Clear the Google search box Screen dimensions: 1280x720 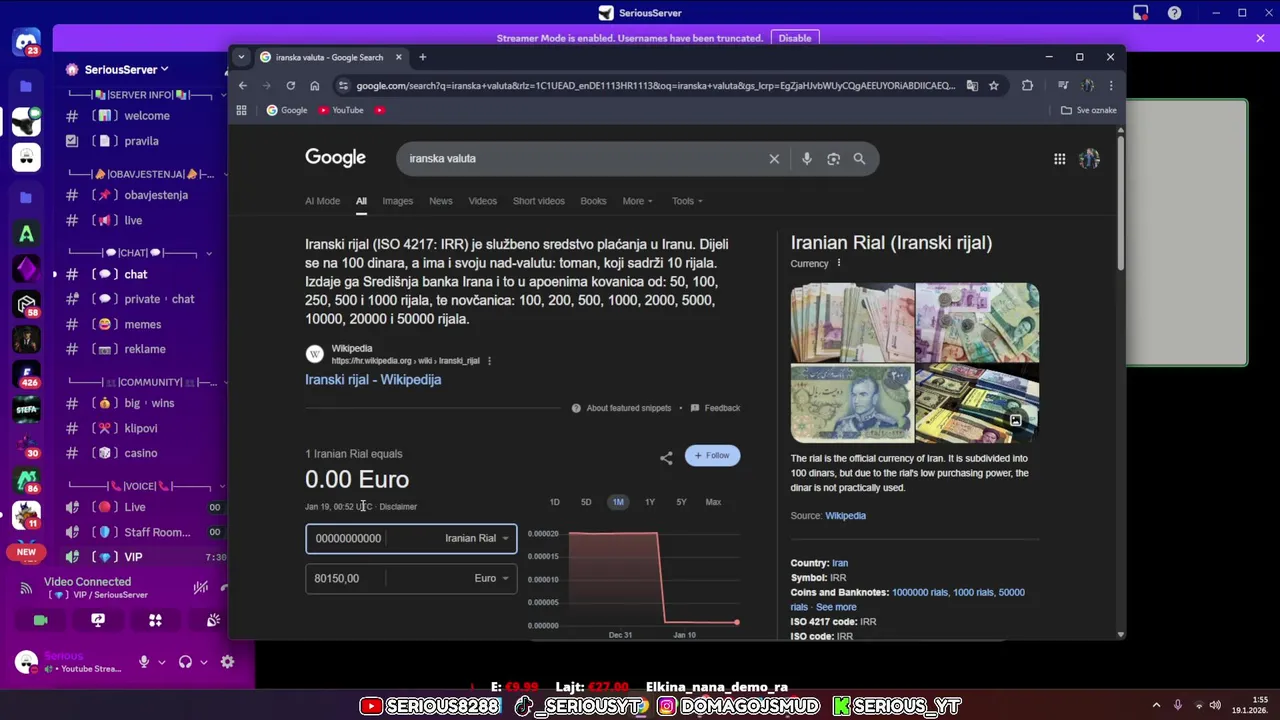774,158
